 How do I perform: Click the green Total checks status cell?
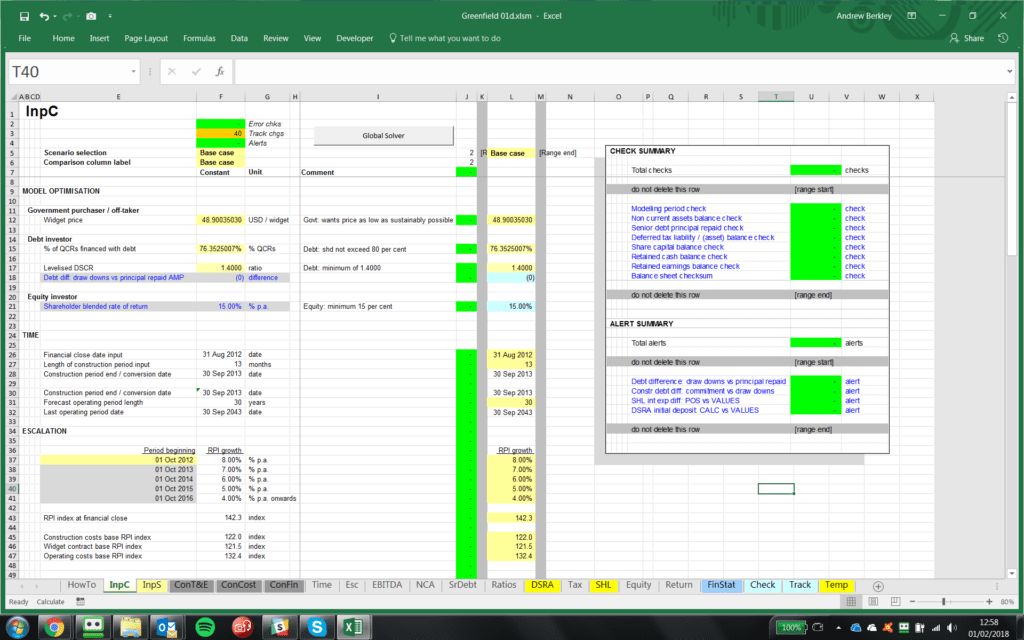[816, 170]
